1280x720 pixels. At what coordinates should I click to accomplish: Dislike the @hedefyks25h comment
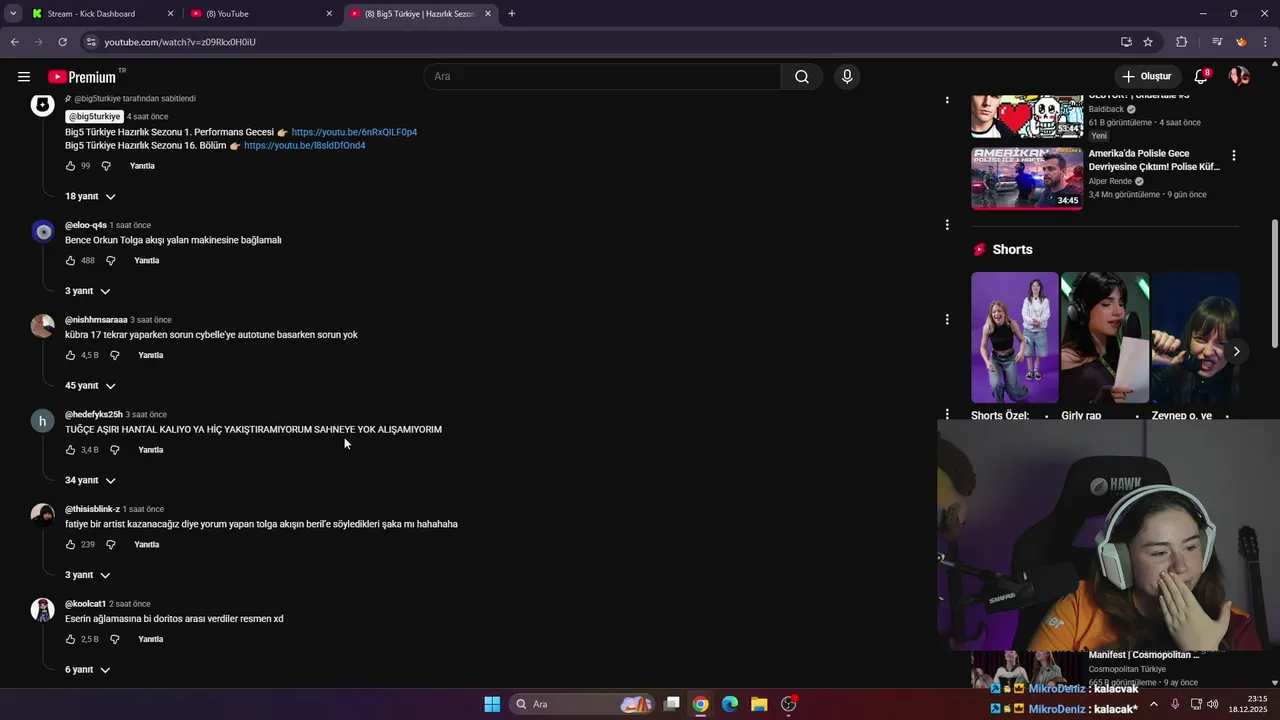[x=114, y=450]
